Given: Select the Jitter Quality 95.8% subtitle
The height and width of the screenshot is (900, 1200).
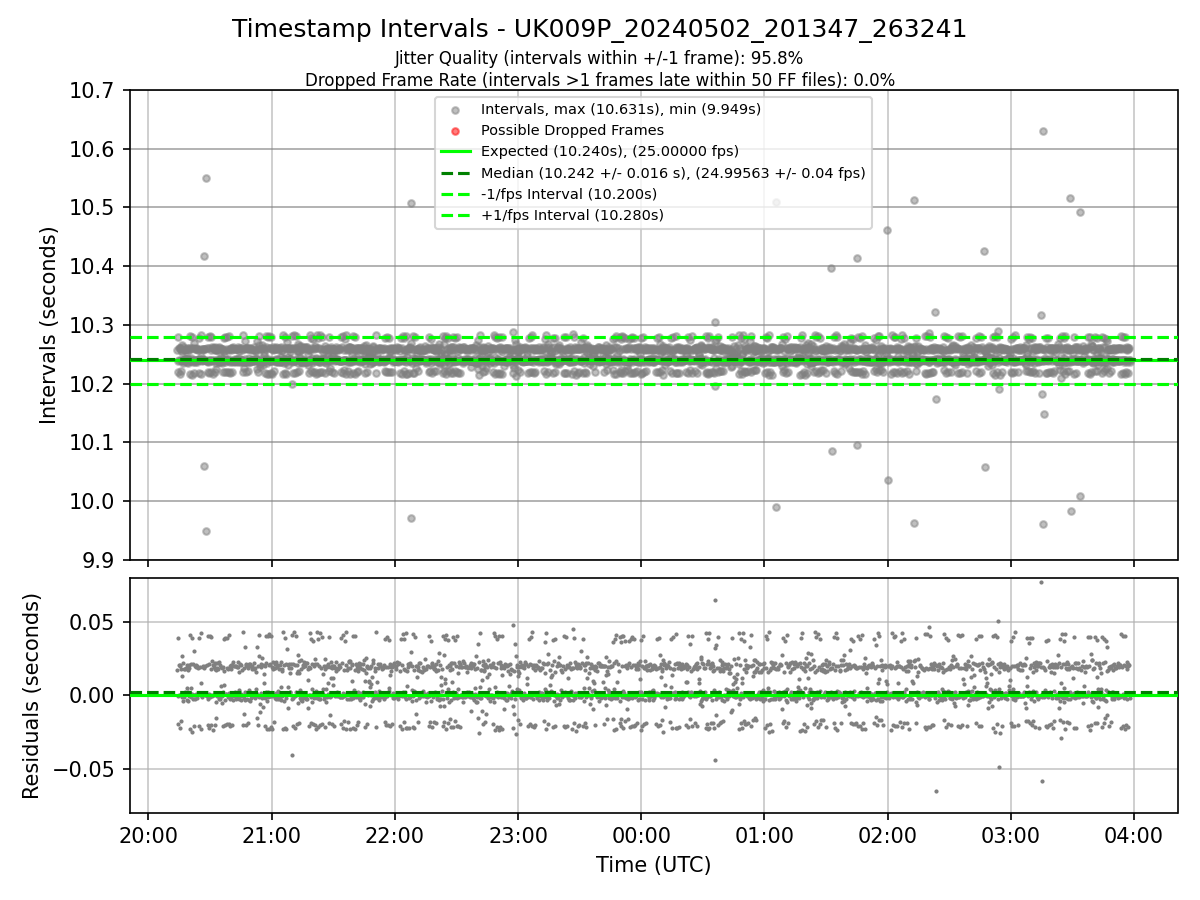Looking at the screenshot, I should 599,58.
